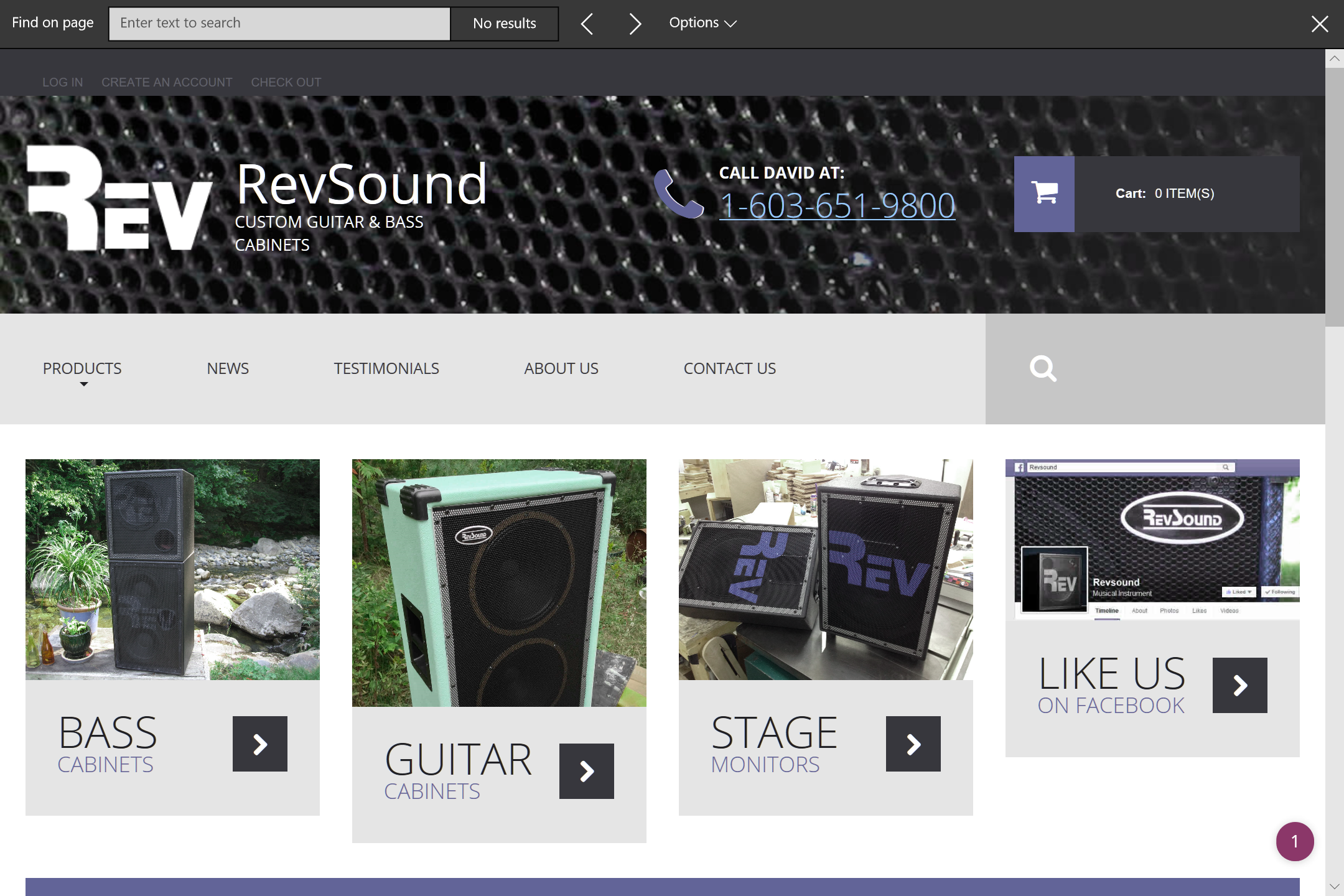Open the Facebook page screenshot thumbnail
The height and width of the screenshot is (896, 1344).
(x=1152, y=539)
